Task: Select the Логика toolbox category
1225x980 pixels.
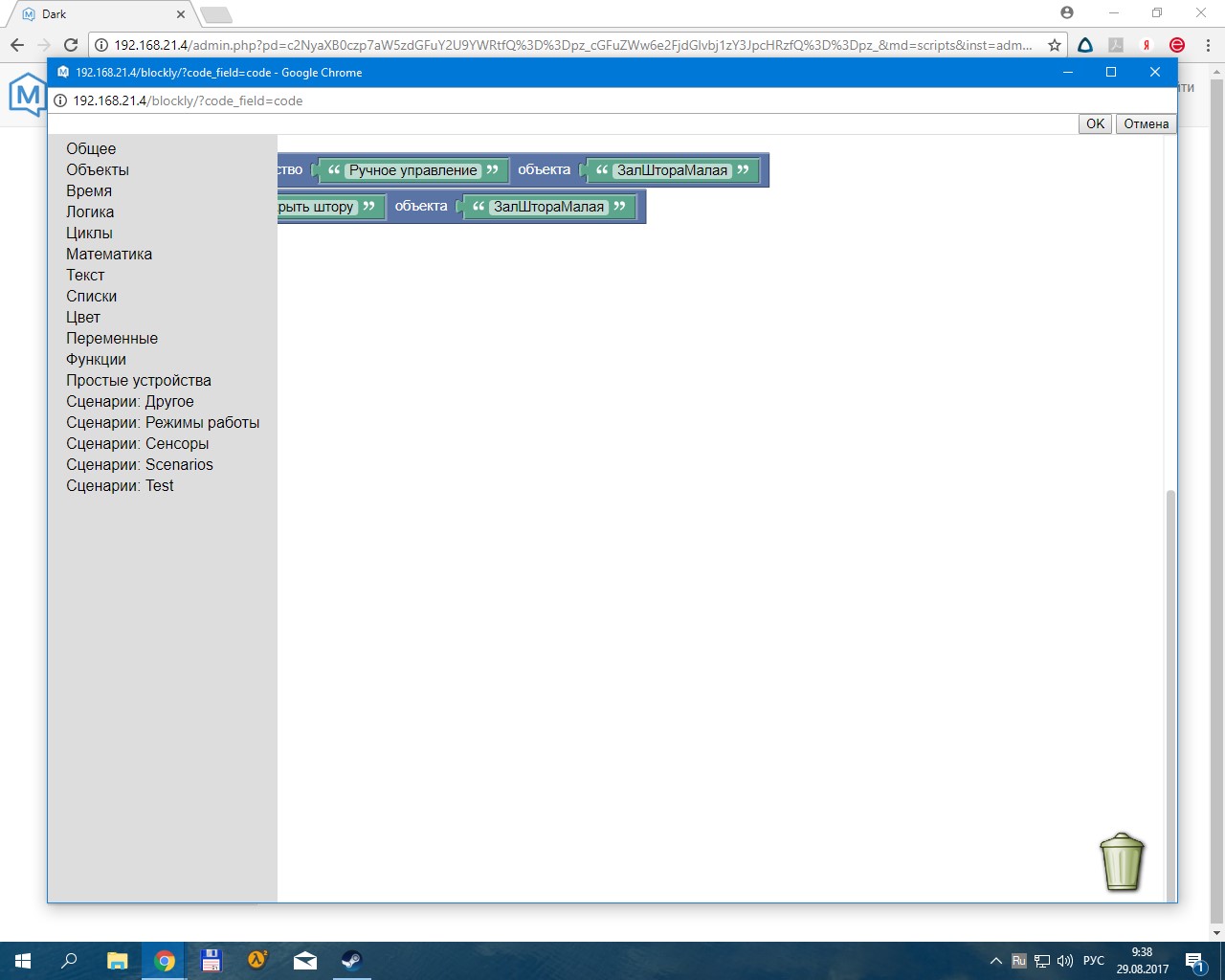Action: (x=90, y=212)
